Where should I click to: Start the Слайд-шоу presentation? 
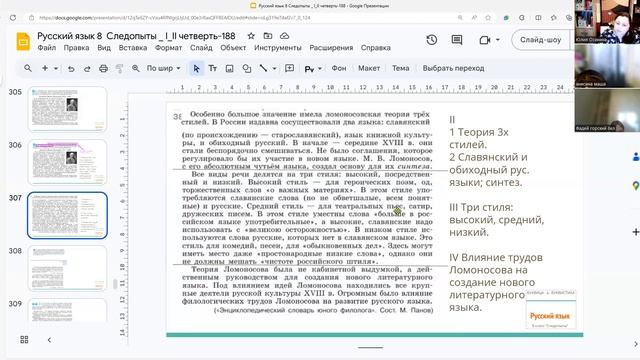(x=540, y=40)
